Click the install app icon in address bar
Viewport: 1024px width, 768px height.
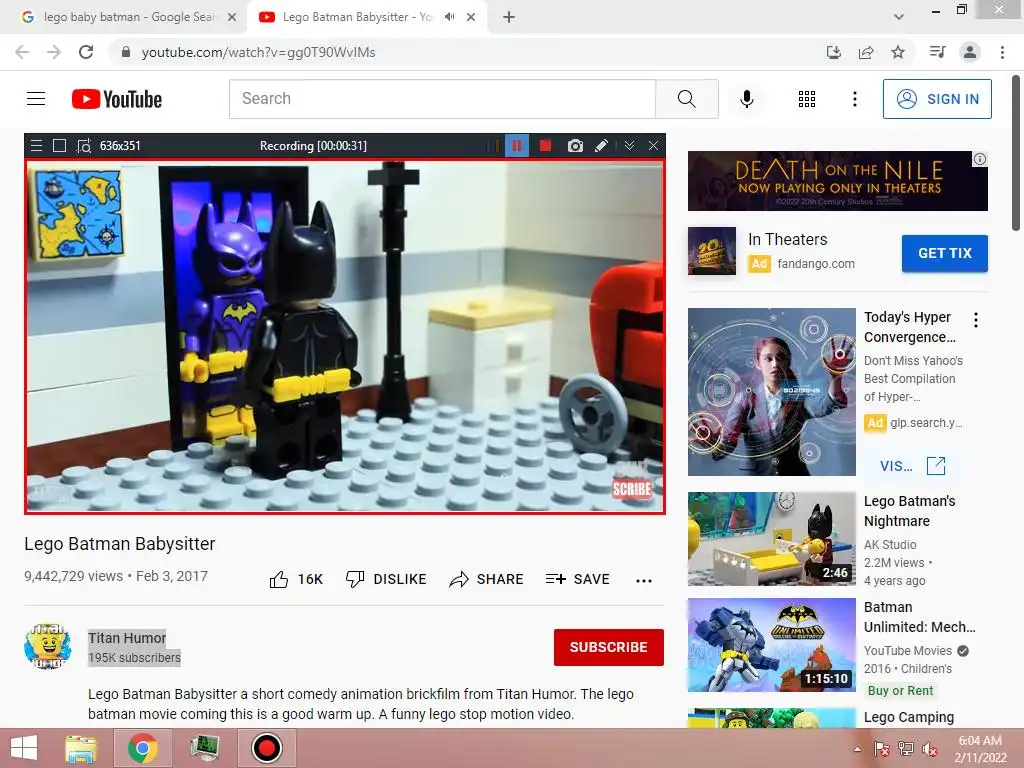coord(833,52)
